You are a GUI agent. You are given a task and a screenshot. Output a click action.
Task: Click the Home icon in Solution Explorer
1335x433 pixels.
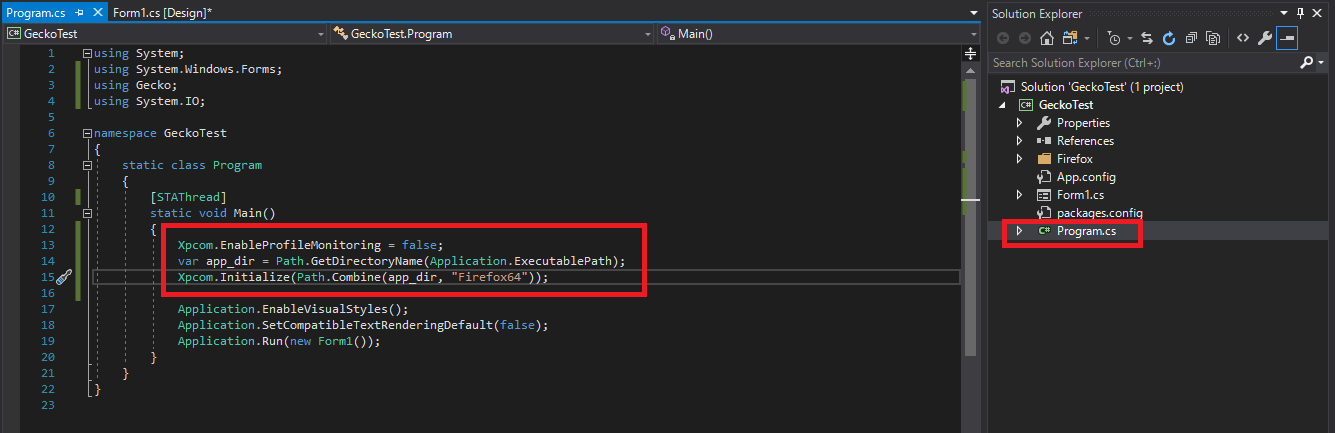pos(1047,38)
